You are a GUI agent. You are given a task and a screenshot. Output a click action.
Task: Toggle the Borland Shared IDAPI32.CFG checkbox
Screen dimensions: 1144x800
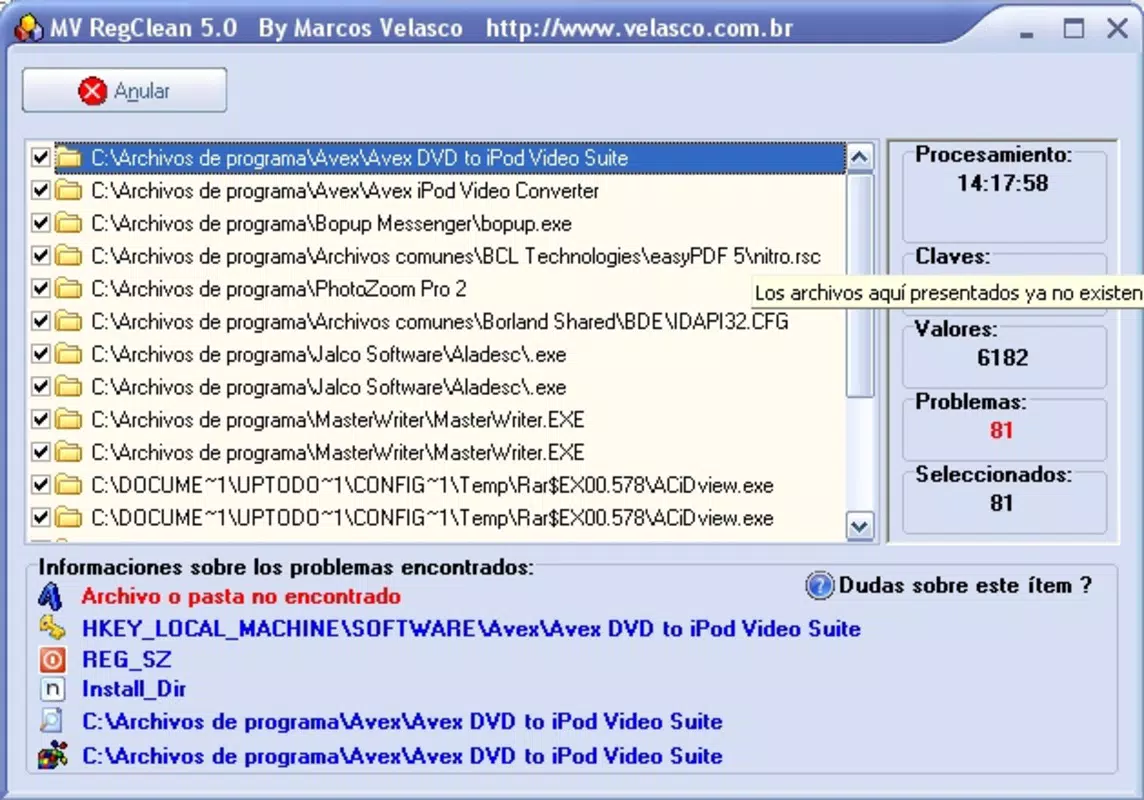41,321
